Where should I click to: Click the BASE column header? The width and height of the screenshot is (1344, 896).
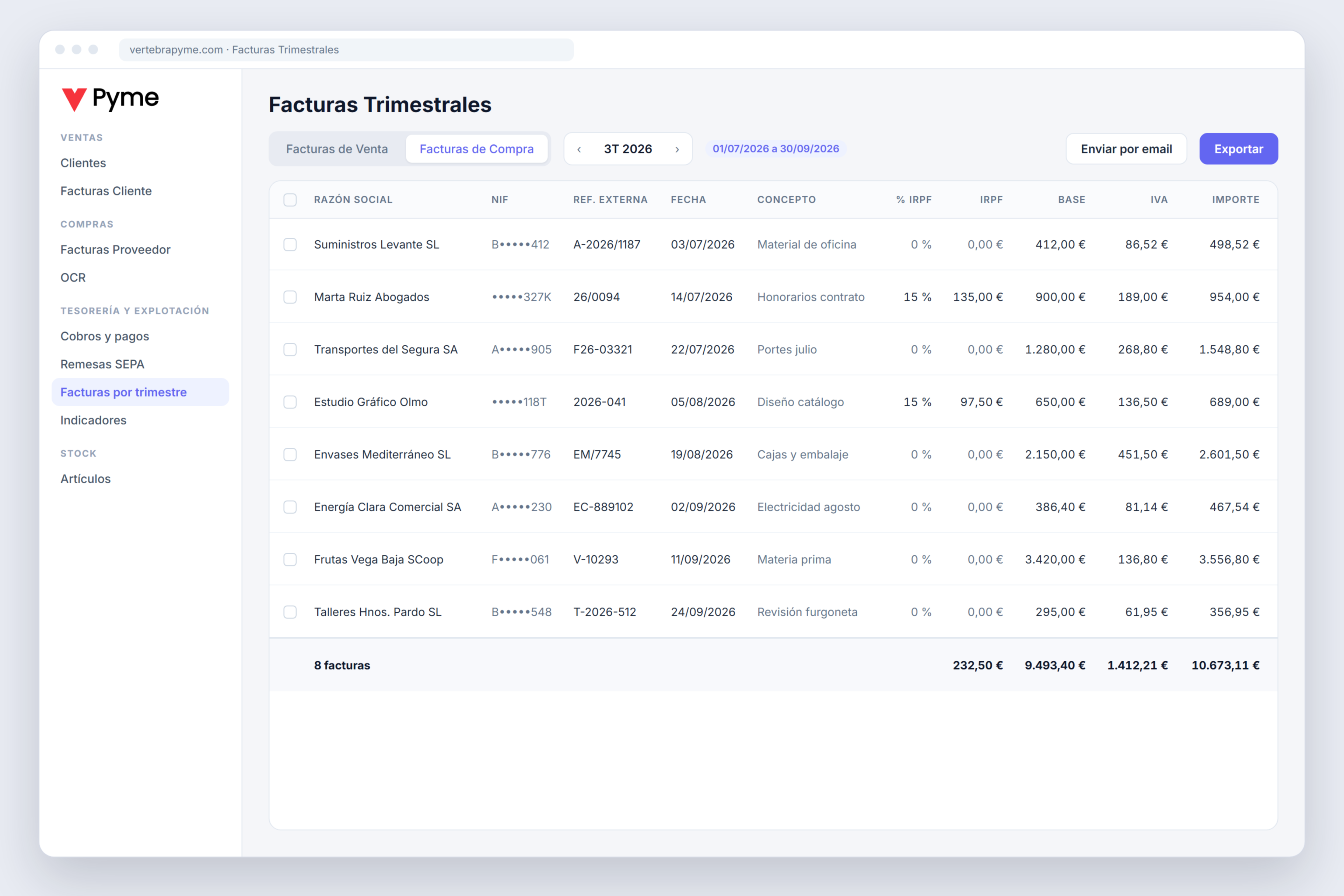coord(1071,200)
